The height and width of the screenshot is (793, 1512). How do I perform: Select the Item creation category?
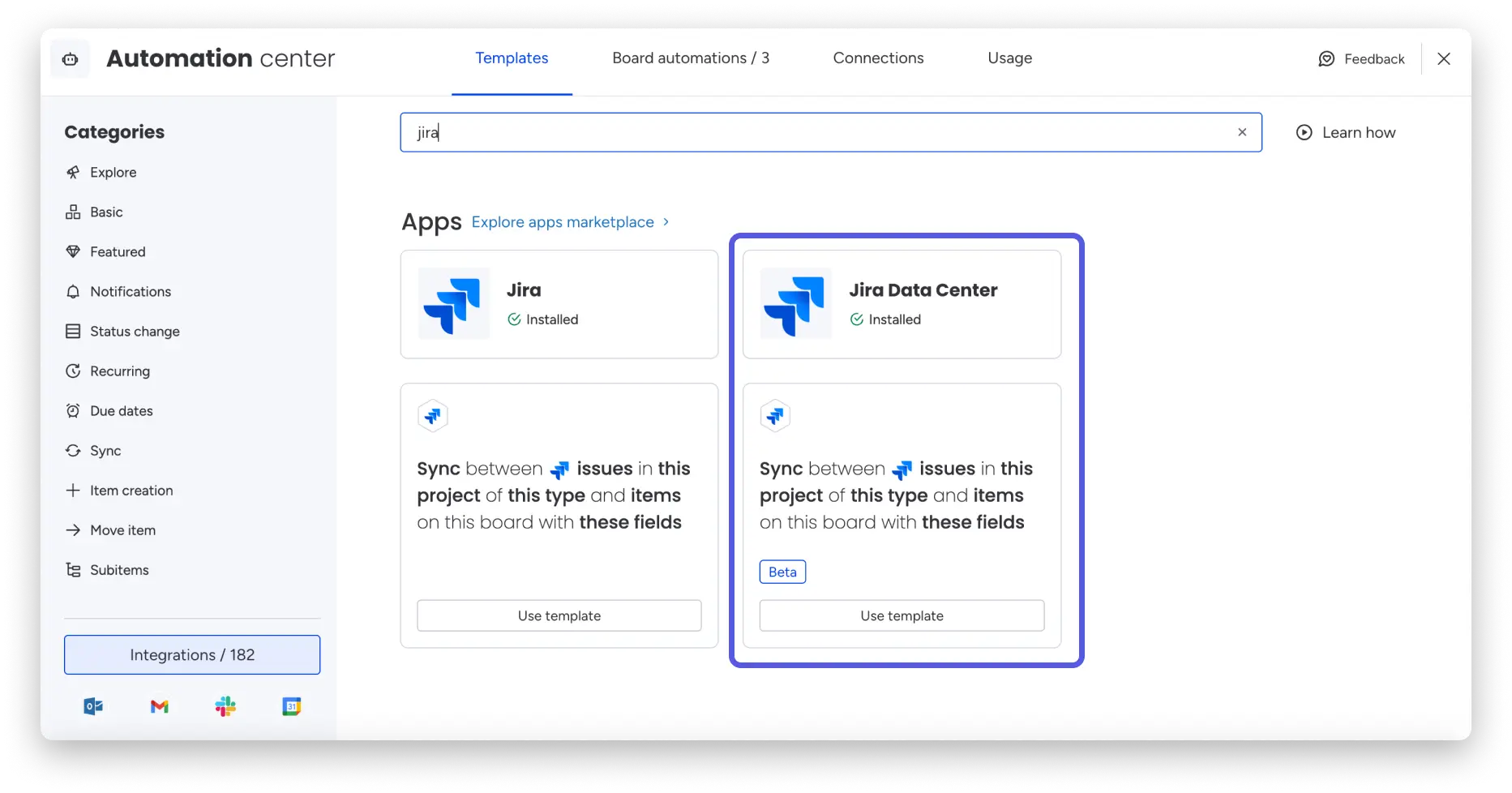click(x=131, y=490)
